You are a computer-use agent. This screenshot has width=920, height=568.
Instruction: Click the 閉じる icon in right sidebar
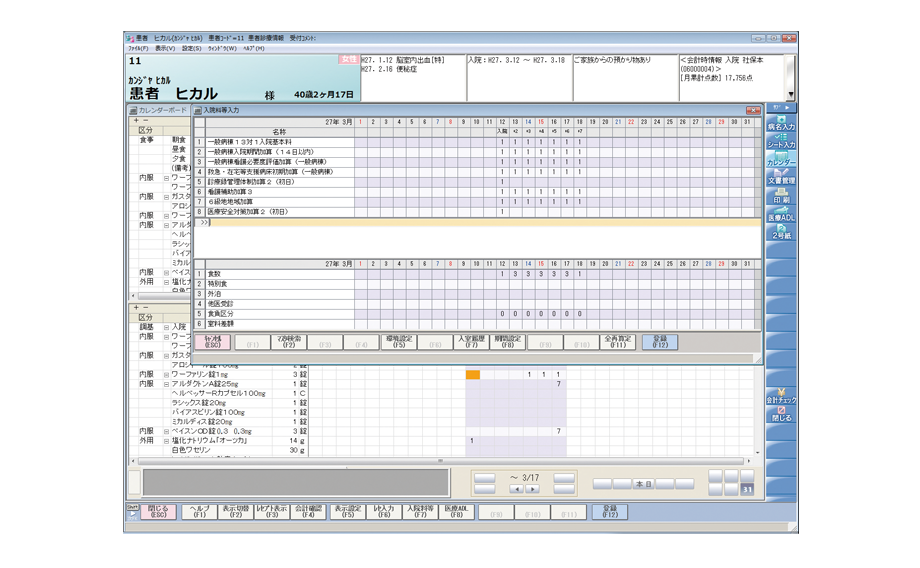780,413
